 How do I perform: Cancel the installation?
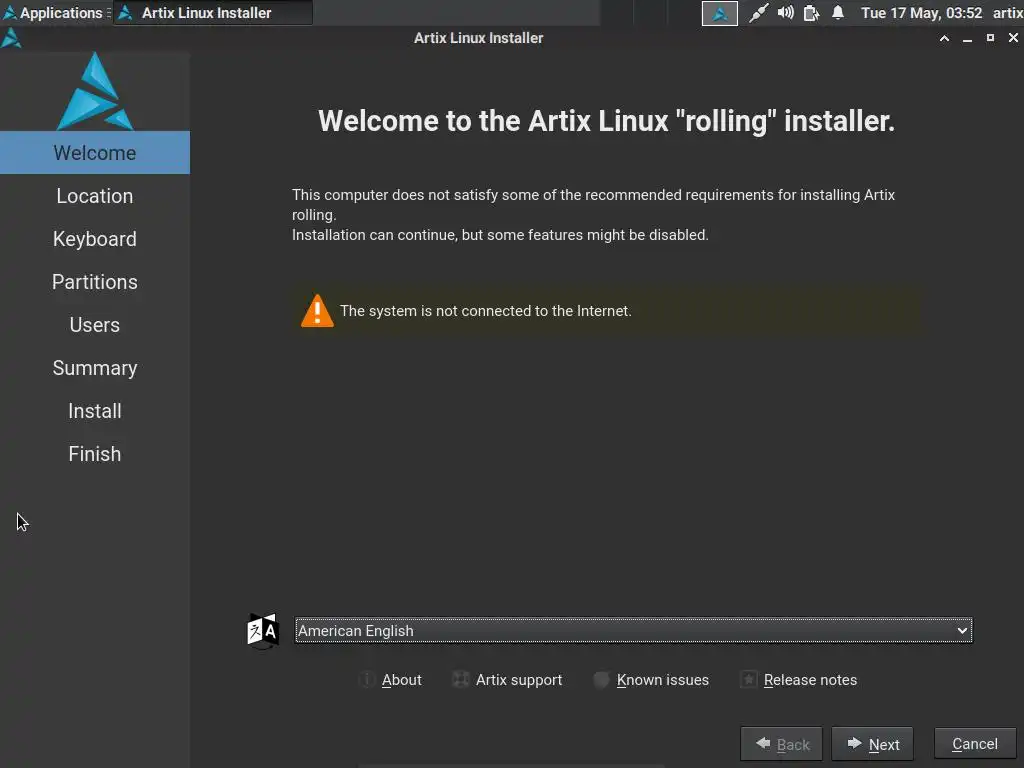(974, 744)
